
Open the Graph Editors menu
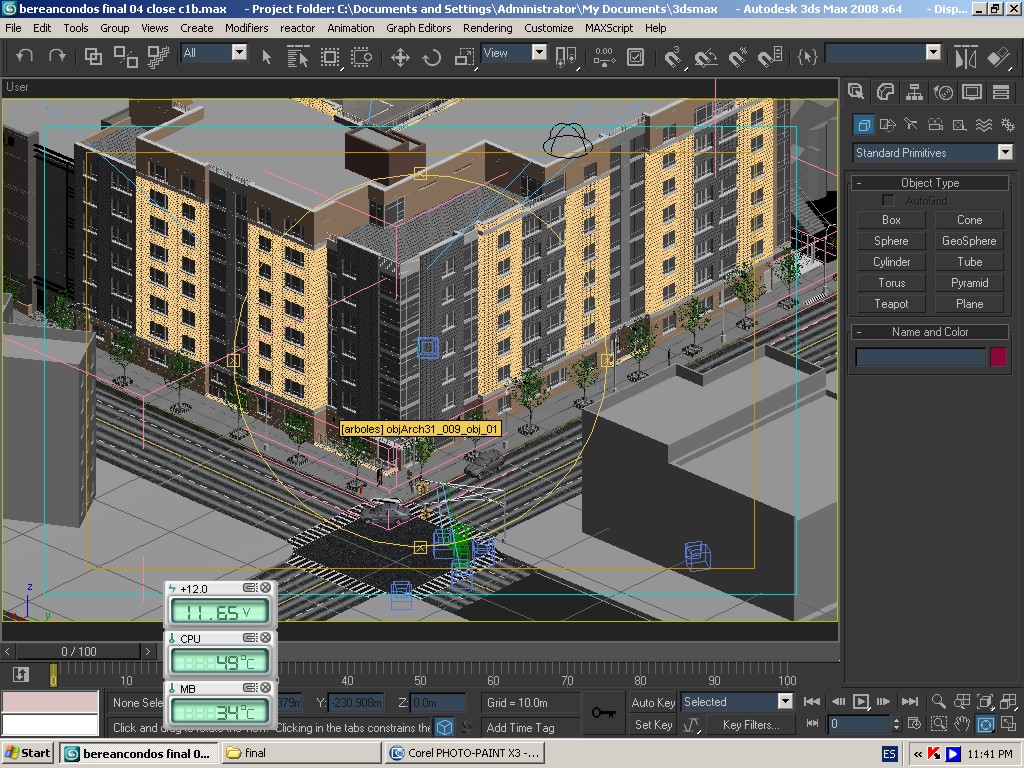coord(418,28)
